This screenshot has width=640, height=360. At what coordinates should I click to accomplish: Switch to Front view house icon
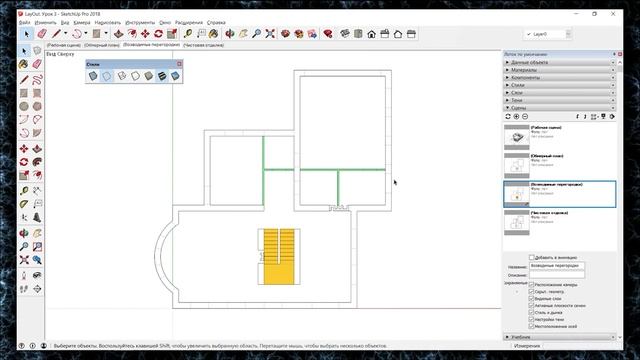371,34
